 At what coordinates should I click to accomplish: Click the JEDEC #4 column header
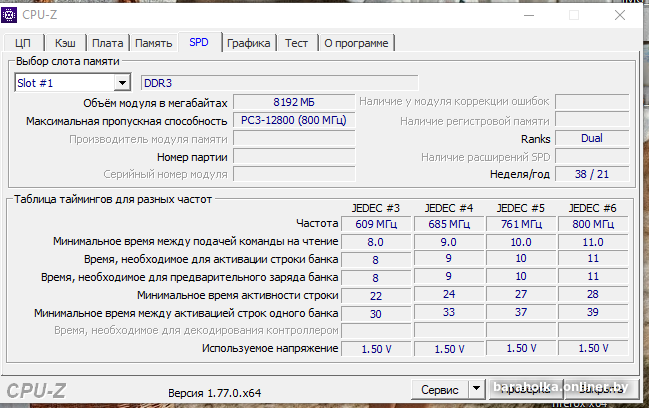click(449, 208)
